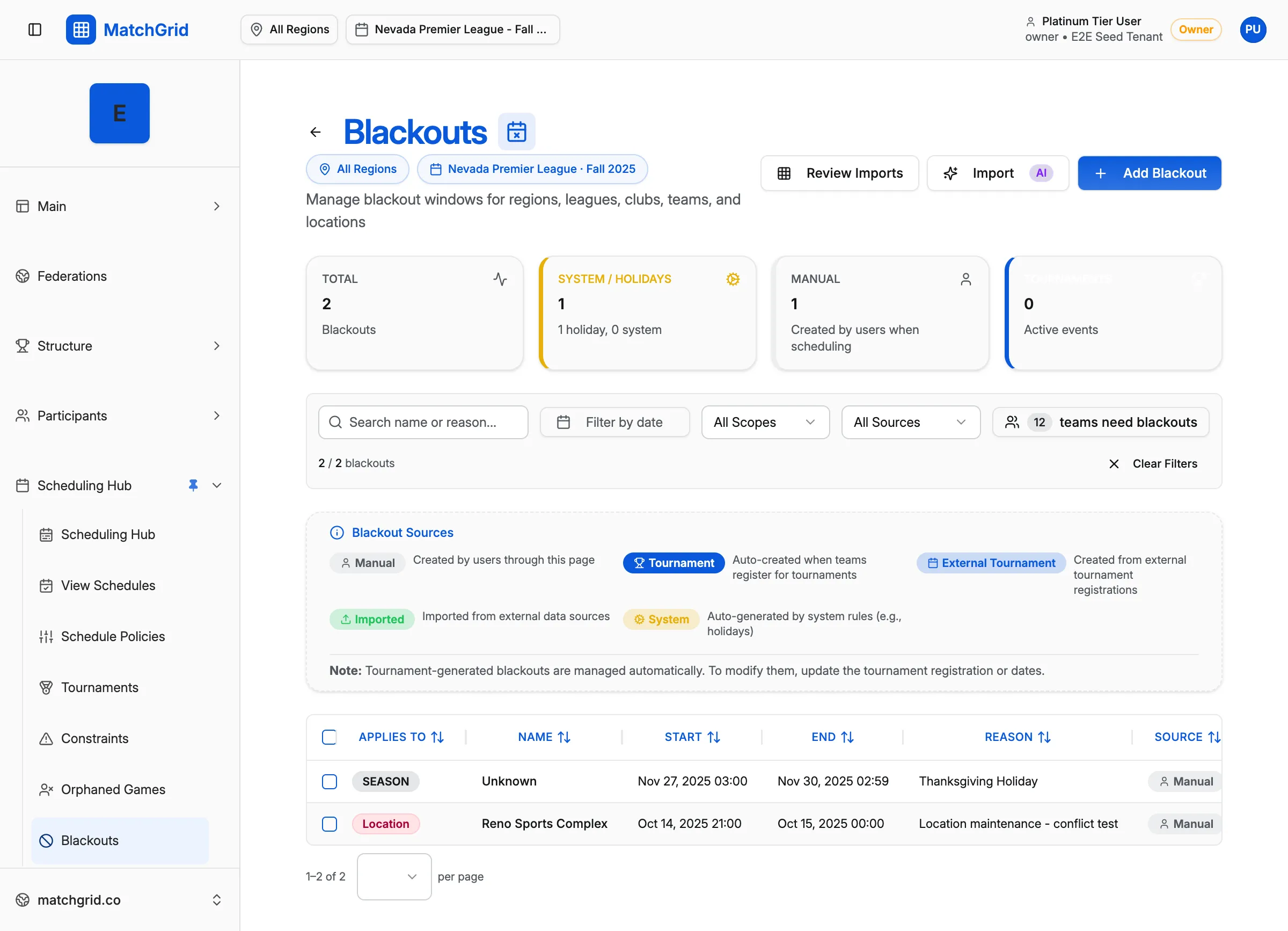Open Tournaments via the trophy icon
1288x931 pixels.
46,687
